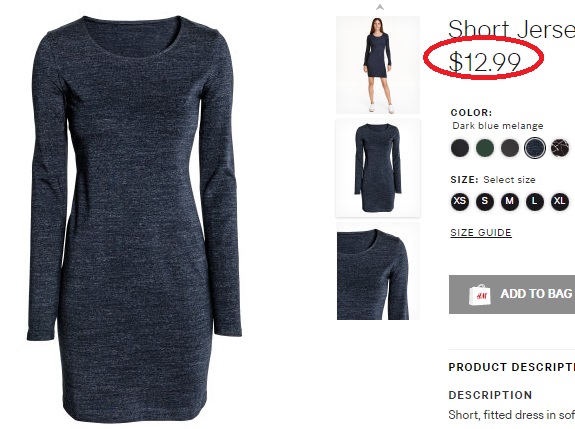Choose size S
This screenshot has height=429, width=575.
coord(485,201)
